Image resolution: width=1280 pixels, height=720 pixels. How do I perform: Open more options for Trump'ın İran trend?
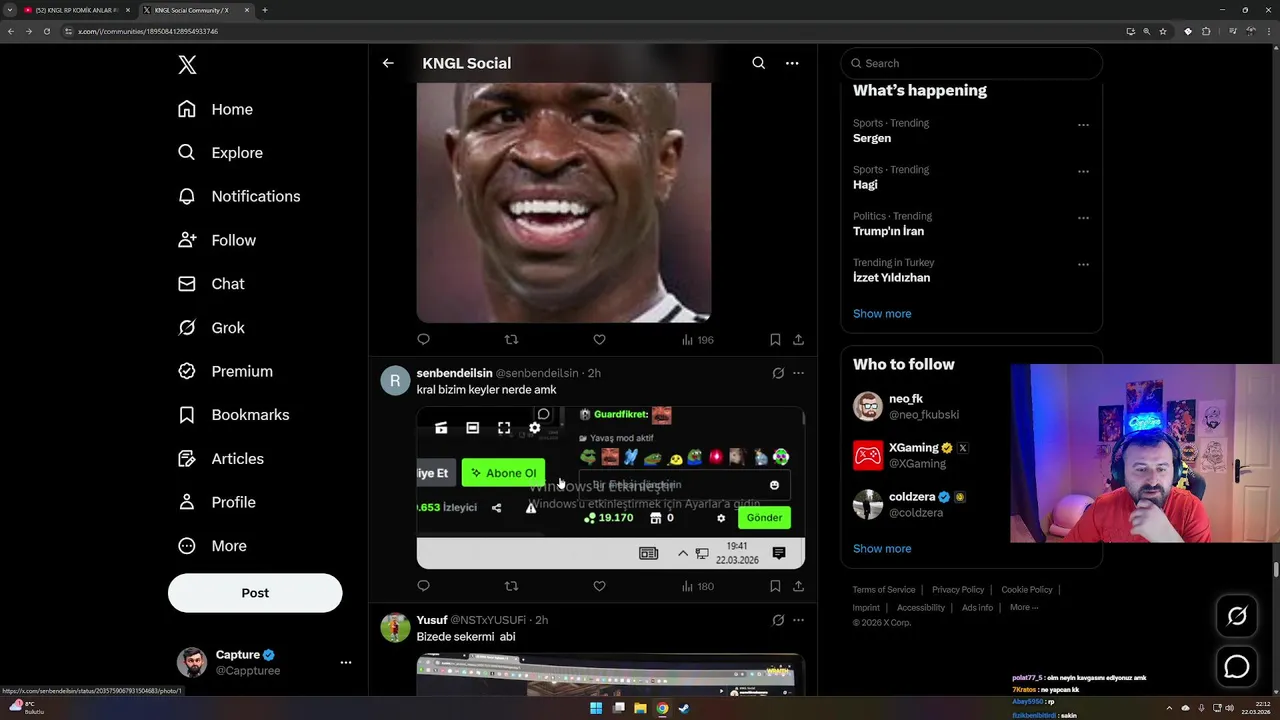[x=1083, y=218]
